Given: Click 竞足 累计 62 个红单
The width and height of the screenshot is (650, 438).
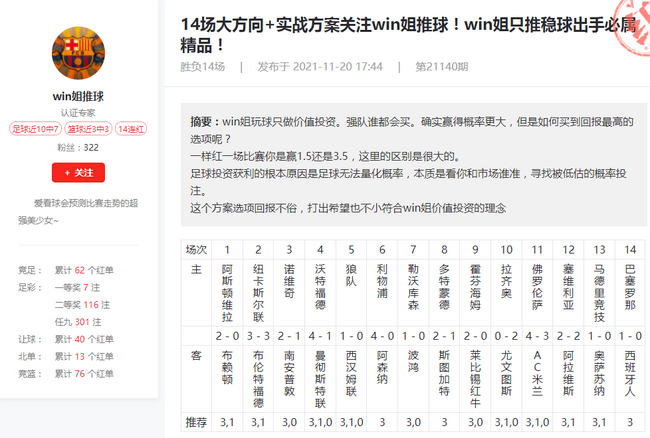Looking at the screenshot, I should tap(66, 270).
